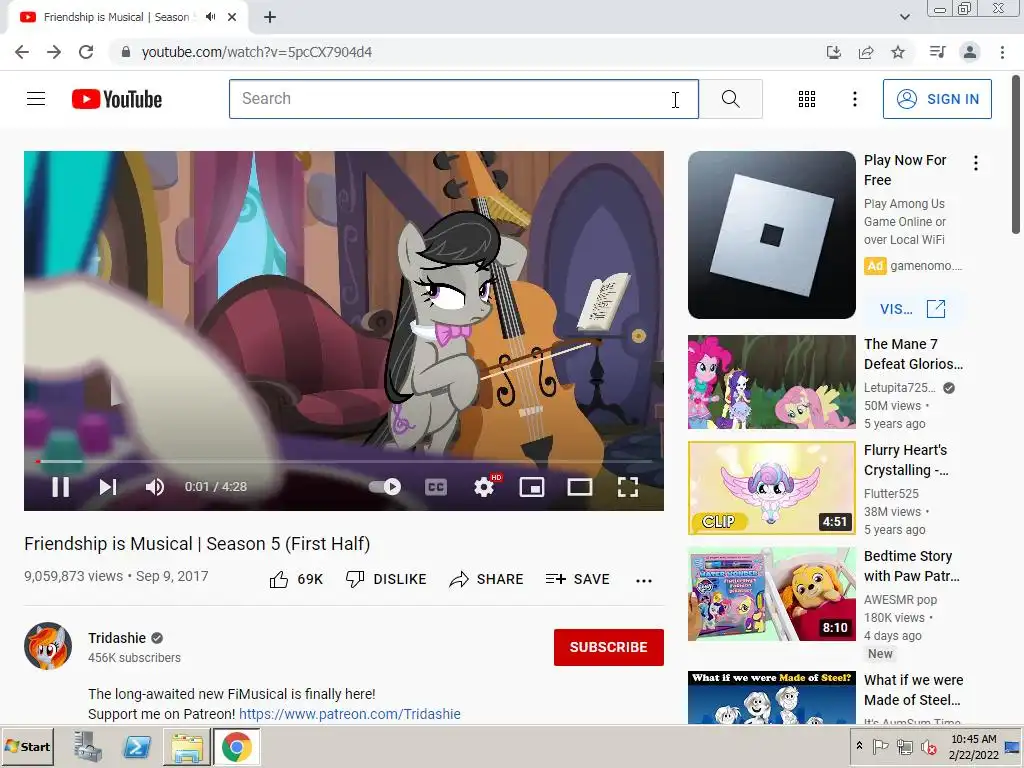Viewport: 1024px width, 768px height.
Task: Show hidden tray icons
Action: coord(859,746)
